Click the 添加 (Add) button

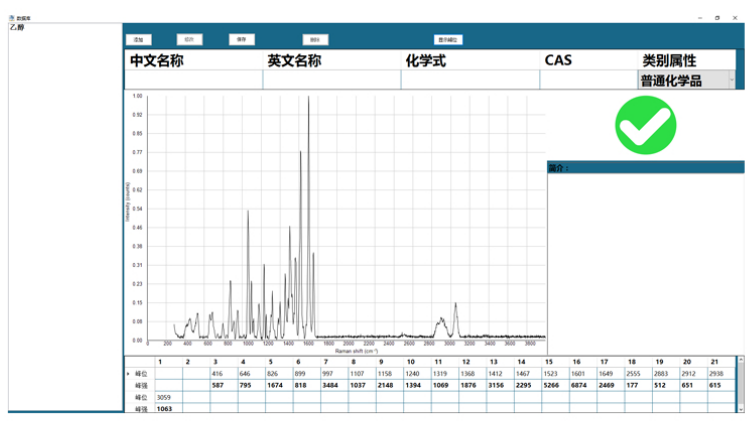[x=139, y=40]
